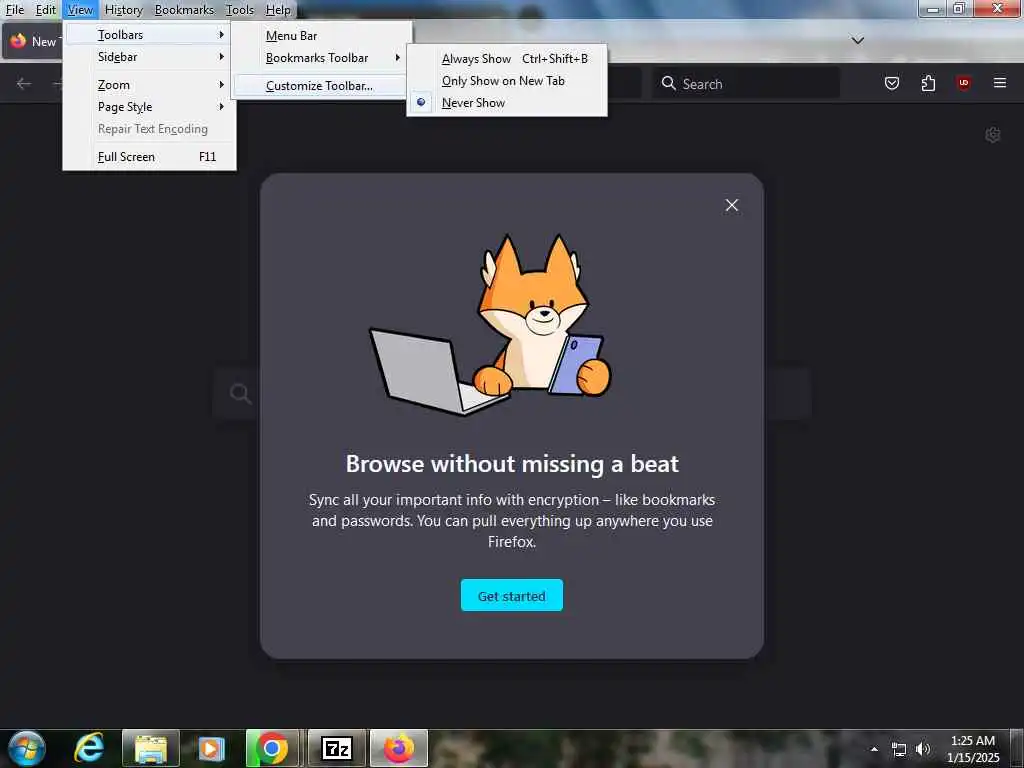The height and width of the screenshot is (768, 1024).
Task: Click the Show desktop strip
Action: pos(1017,749)
